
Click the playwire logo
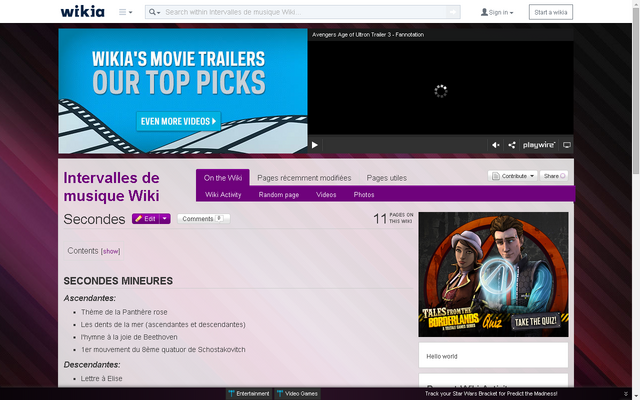[539, 145]
